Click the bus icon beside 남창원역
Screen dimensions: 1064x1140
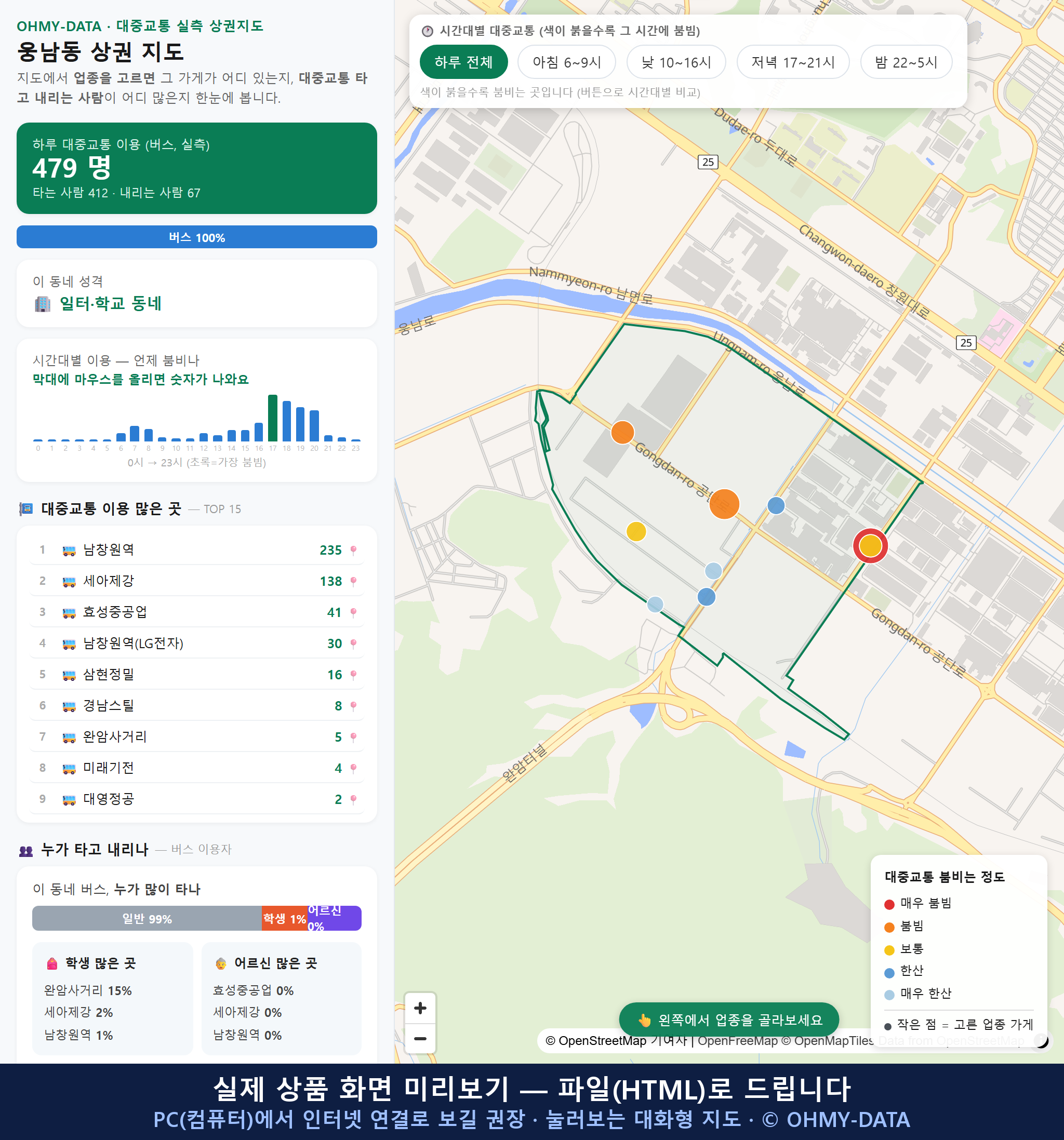(69, 551)
